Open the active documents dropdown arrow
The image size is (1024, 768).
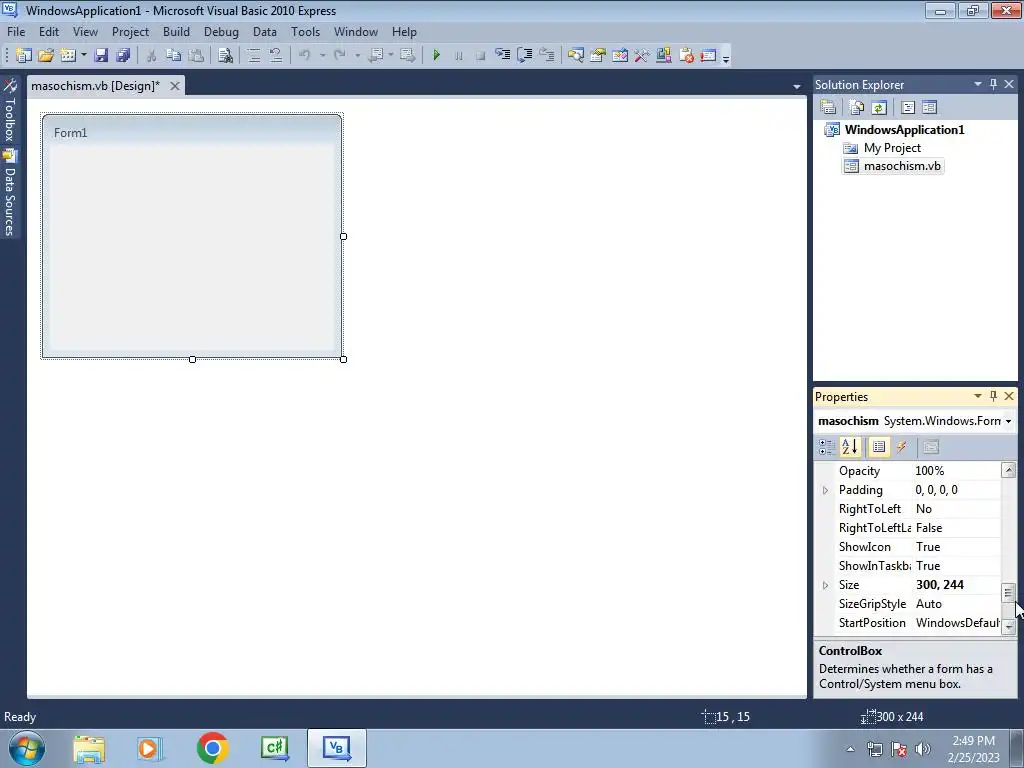tap(797, 86)
